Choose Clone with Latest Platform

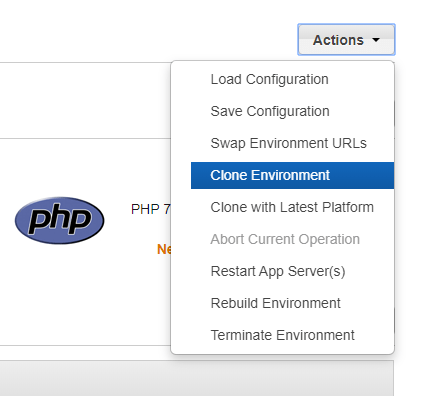point(292,207)
